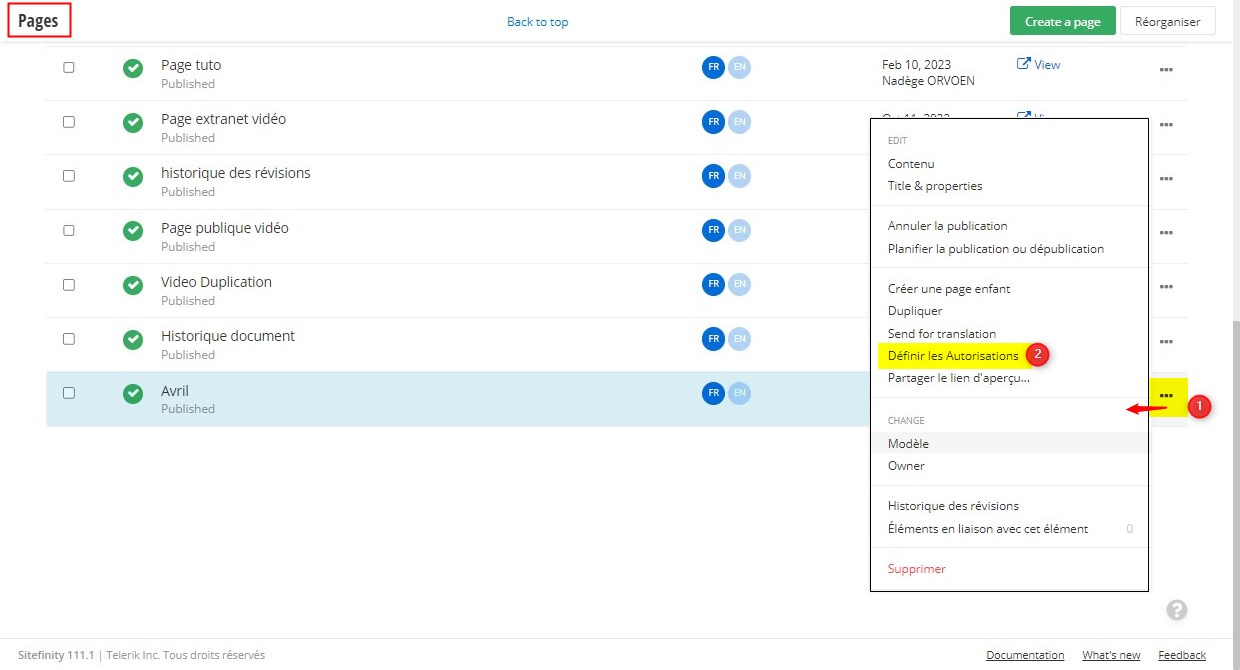1240x670 pixels.
Task: Click the EN language badge for Avril
Action: pos(739,393)
